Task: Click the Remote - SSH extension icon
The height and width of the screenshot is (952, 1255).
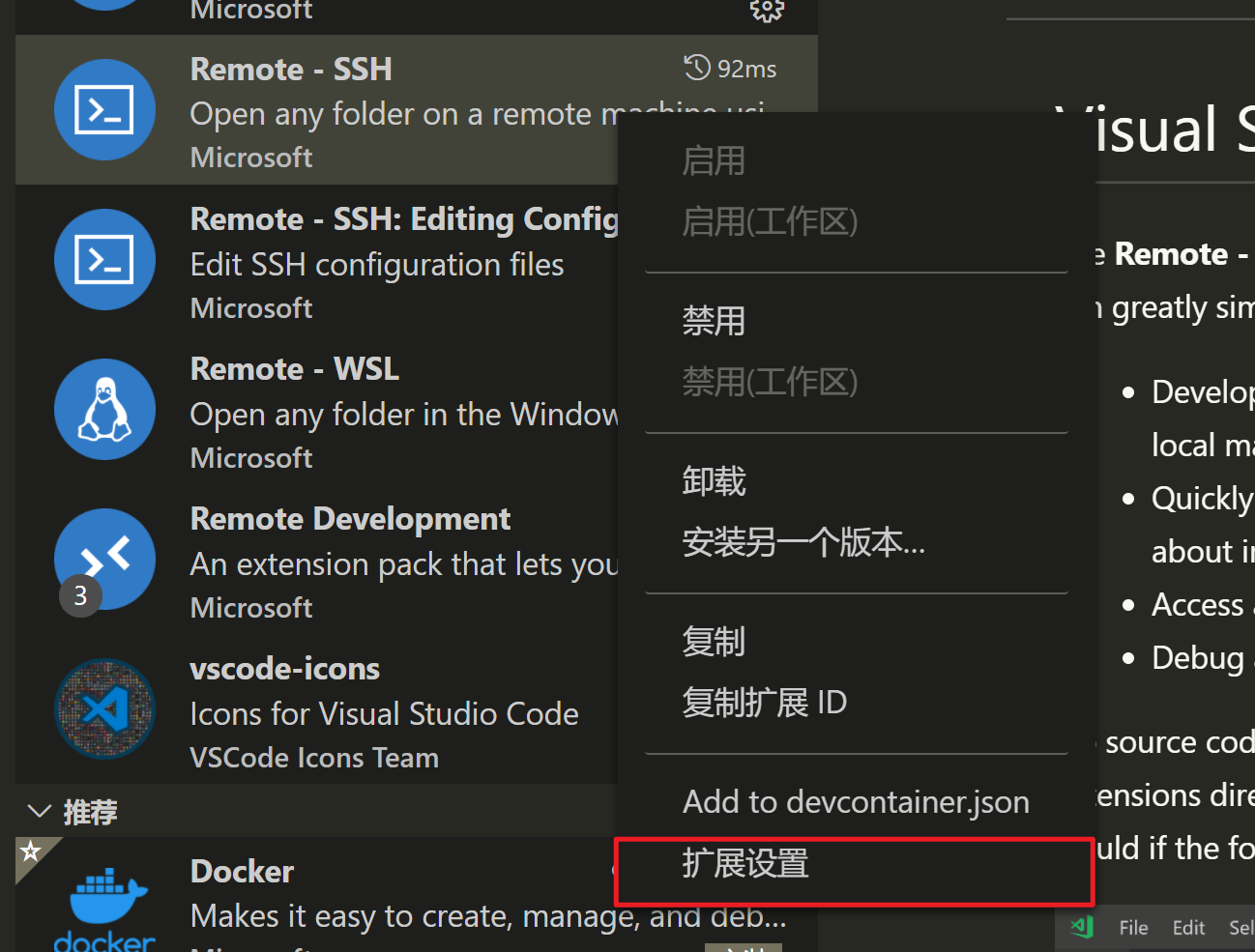Action: click(x=104, y=109)
